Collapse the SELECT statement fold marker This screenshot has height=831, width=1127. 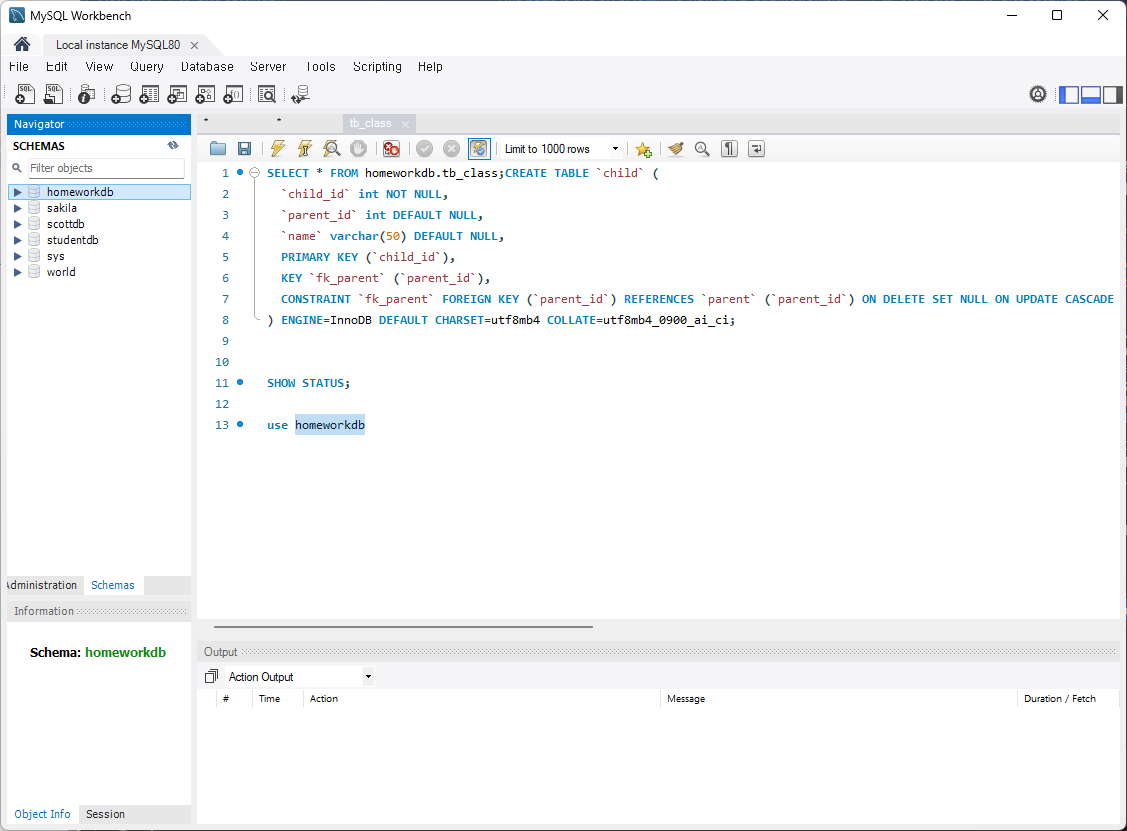point(254,173)
